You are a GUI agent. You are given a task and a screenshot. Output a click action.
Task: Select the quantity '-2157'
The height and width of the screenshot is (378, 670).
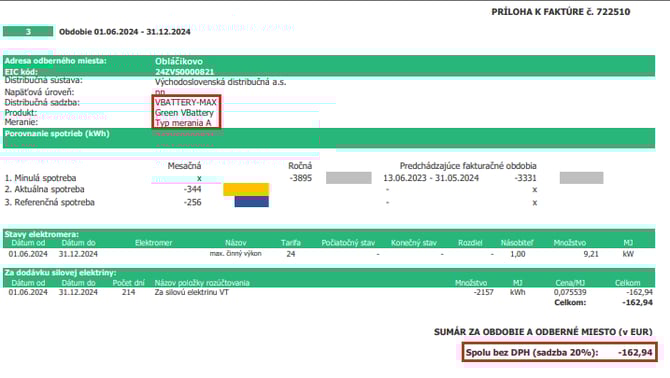coord(483,292)
